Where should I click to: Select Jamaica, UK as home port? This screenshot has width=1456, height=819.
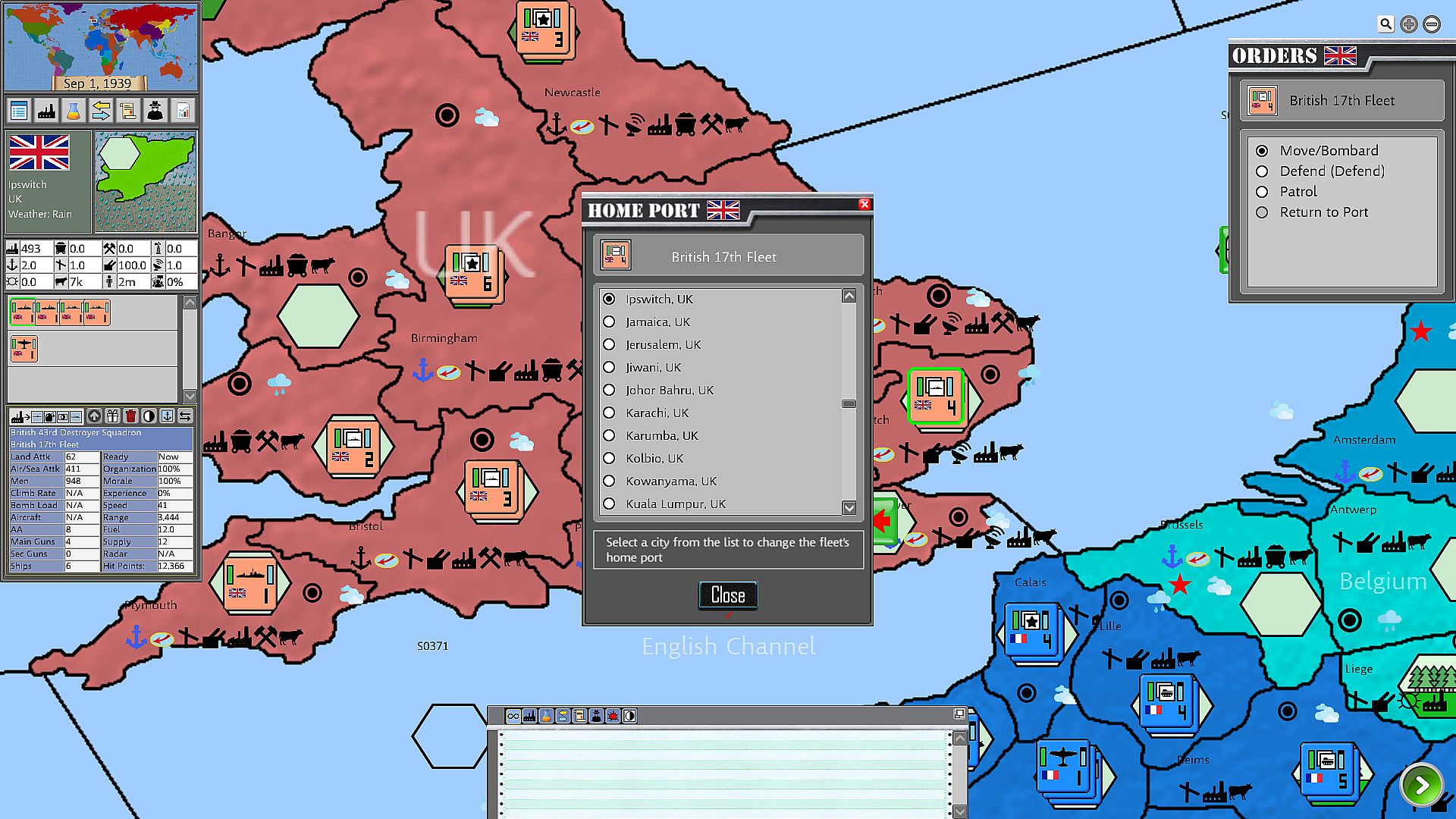pyautogui.click(x=609, y=322)
